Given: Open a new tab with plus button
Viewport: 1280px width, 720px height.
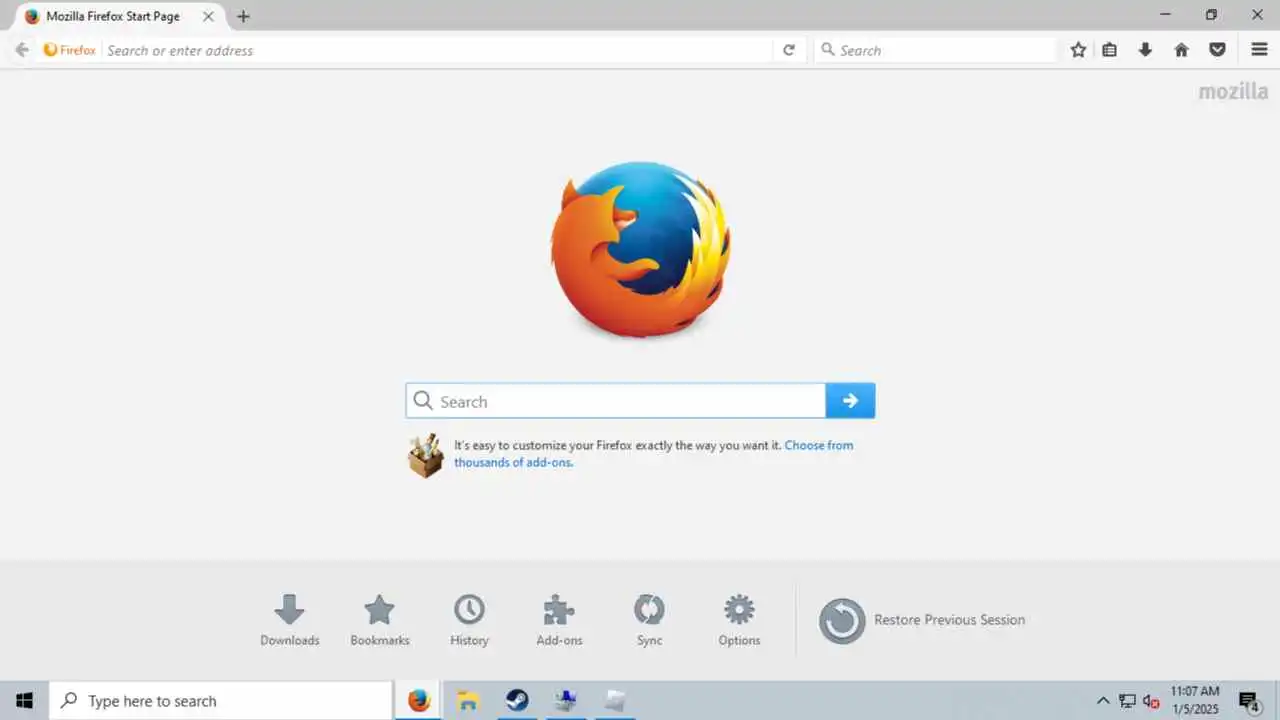Looking at the screenshot, I should [243, 16].
